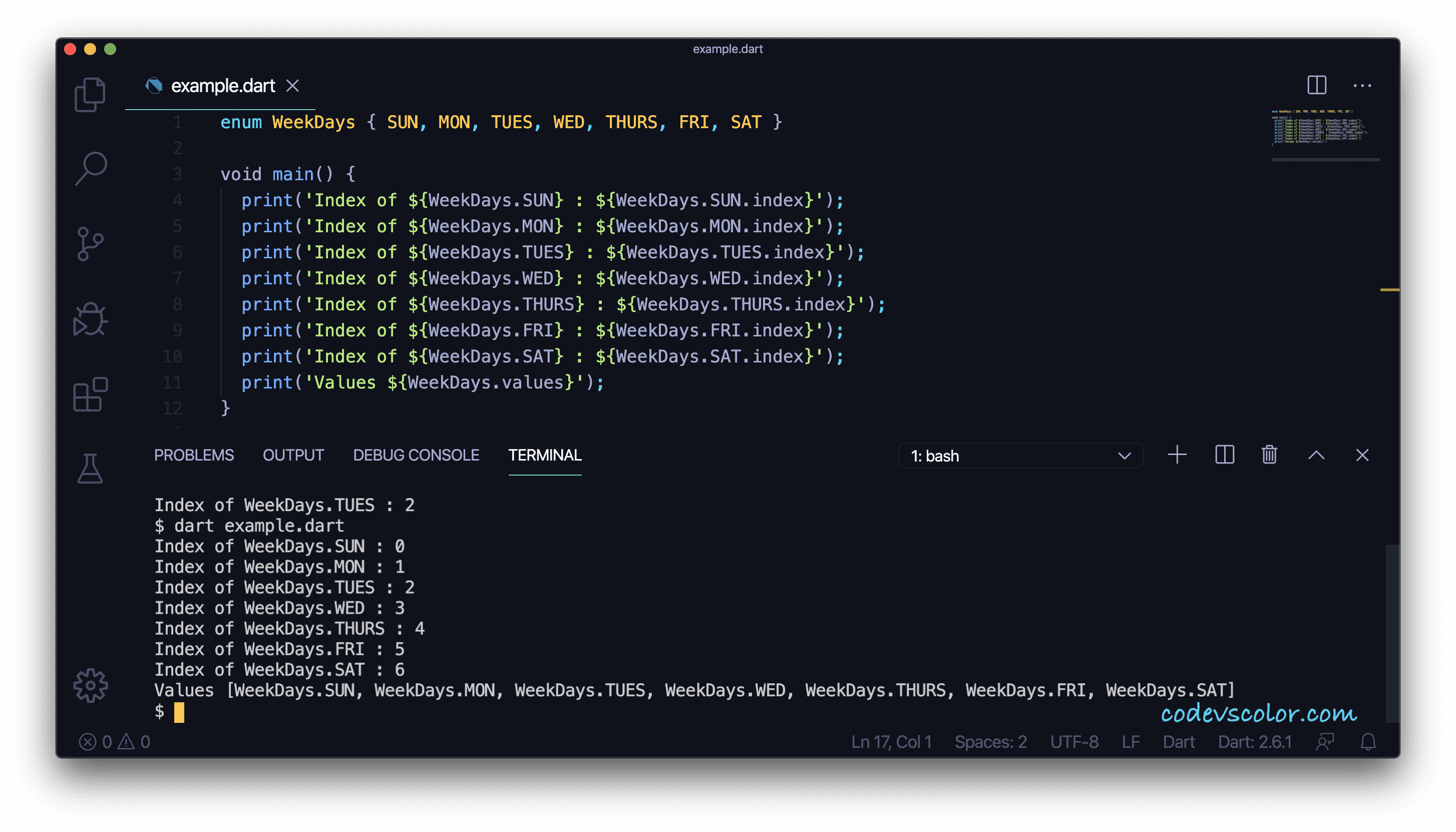
Task: Switch to the PROBLEMS tab
Action: click(194, 455)
